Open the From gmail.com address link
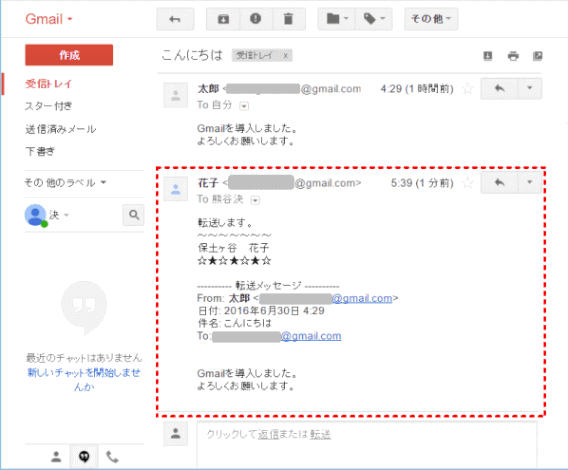568x470 pixels. tap(362, 298)
